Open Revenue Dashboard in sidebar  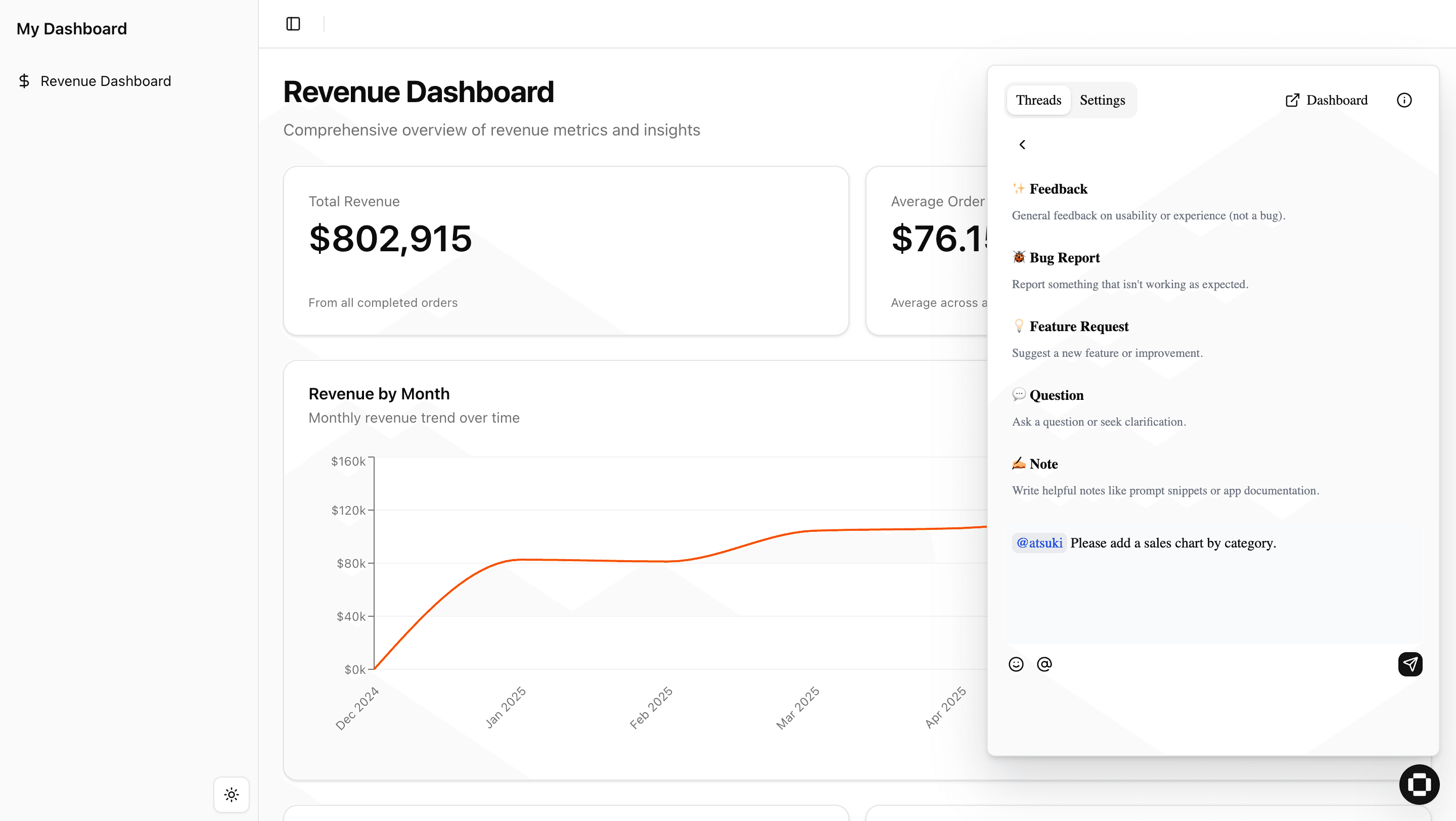coord(106,81)
